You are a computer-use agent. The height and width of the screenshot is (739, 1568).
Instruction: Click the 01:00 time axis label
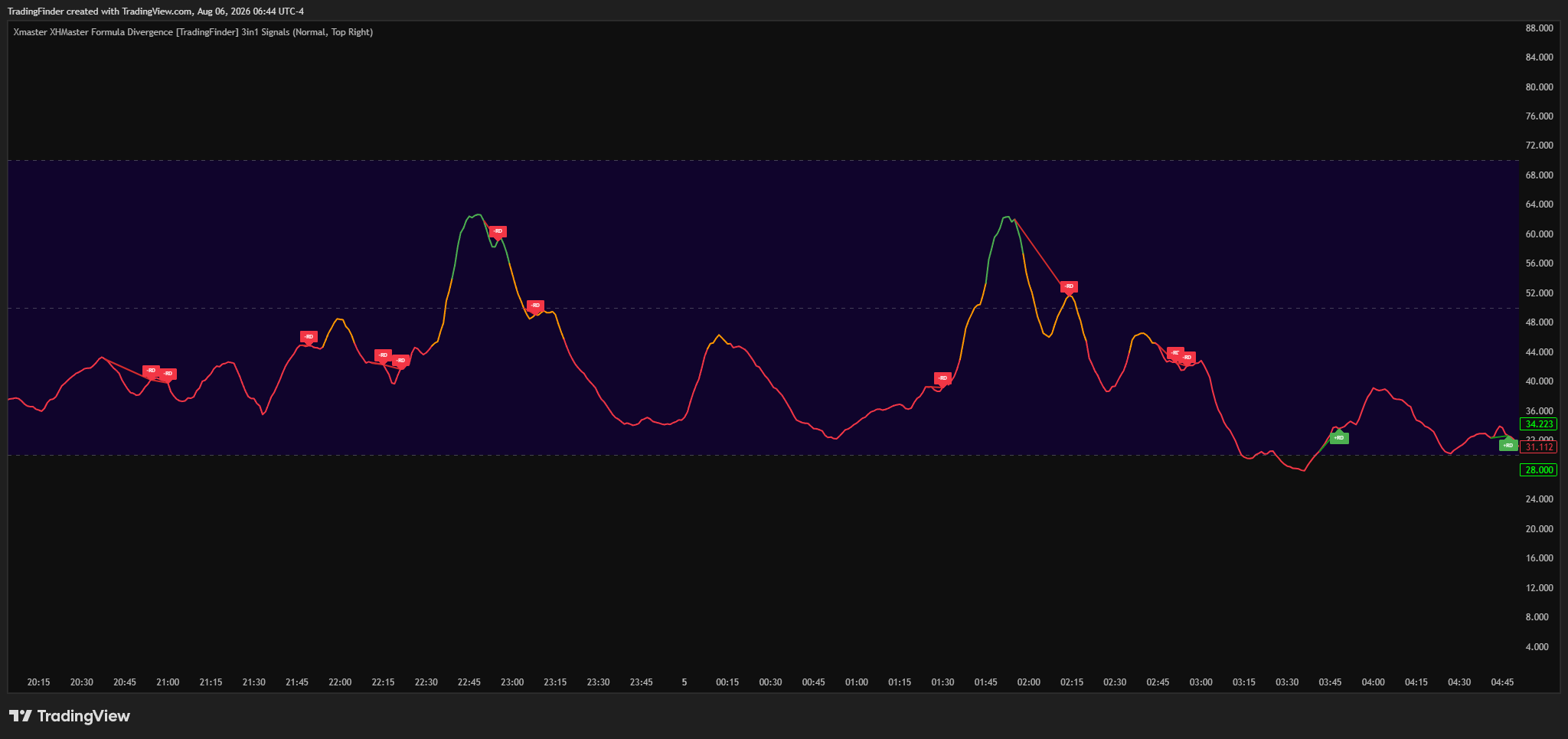857,682
